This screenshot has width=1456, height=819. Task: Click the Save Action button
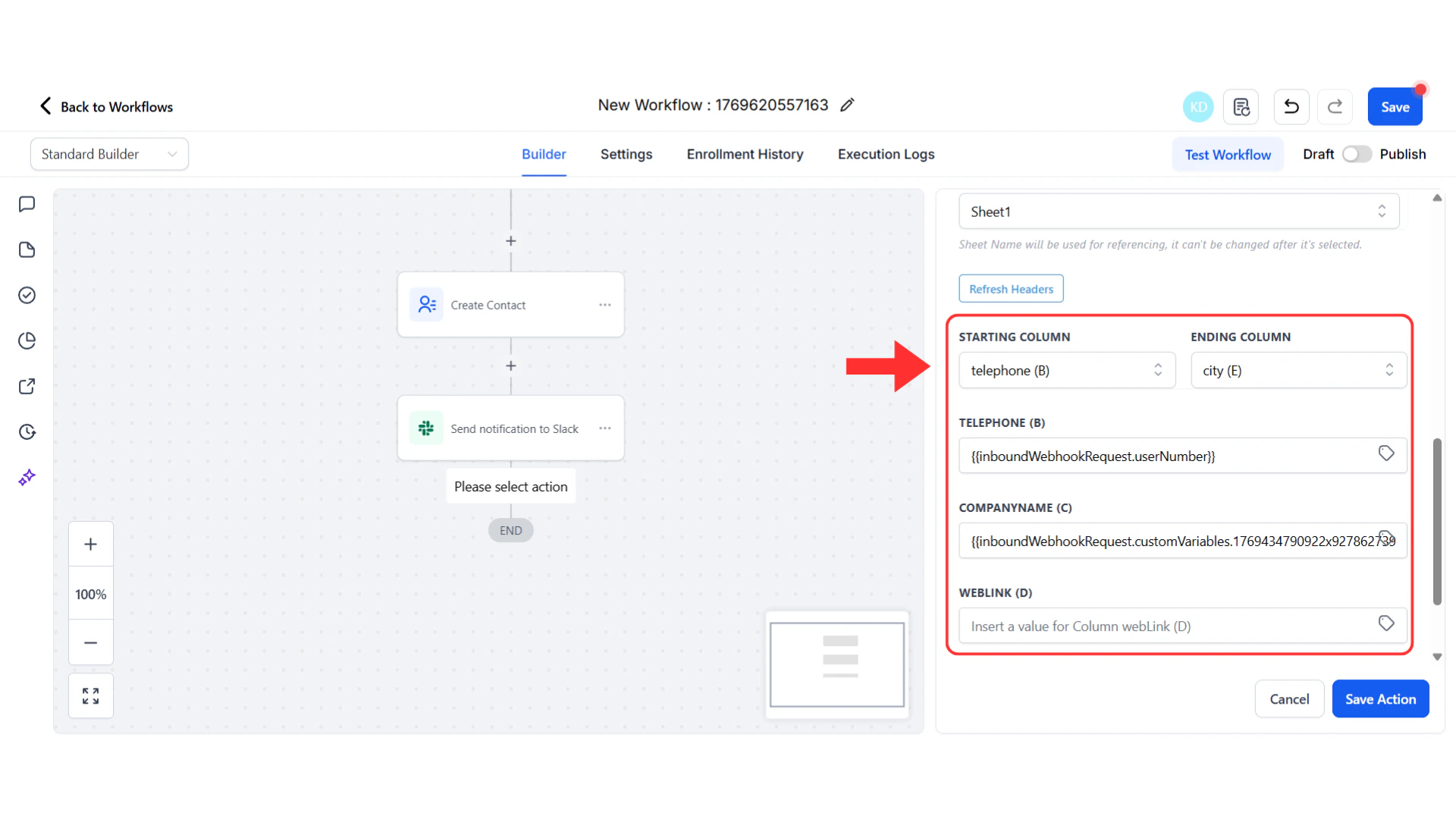(x=1380, y=698)
